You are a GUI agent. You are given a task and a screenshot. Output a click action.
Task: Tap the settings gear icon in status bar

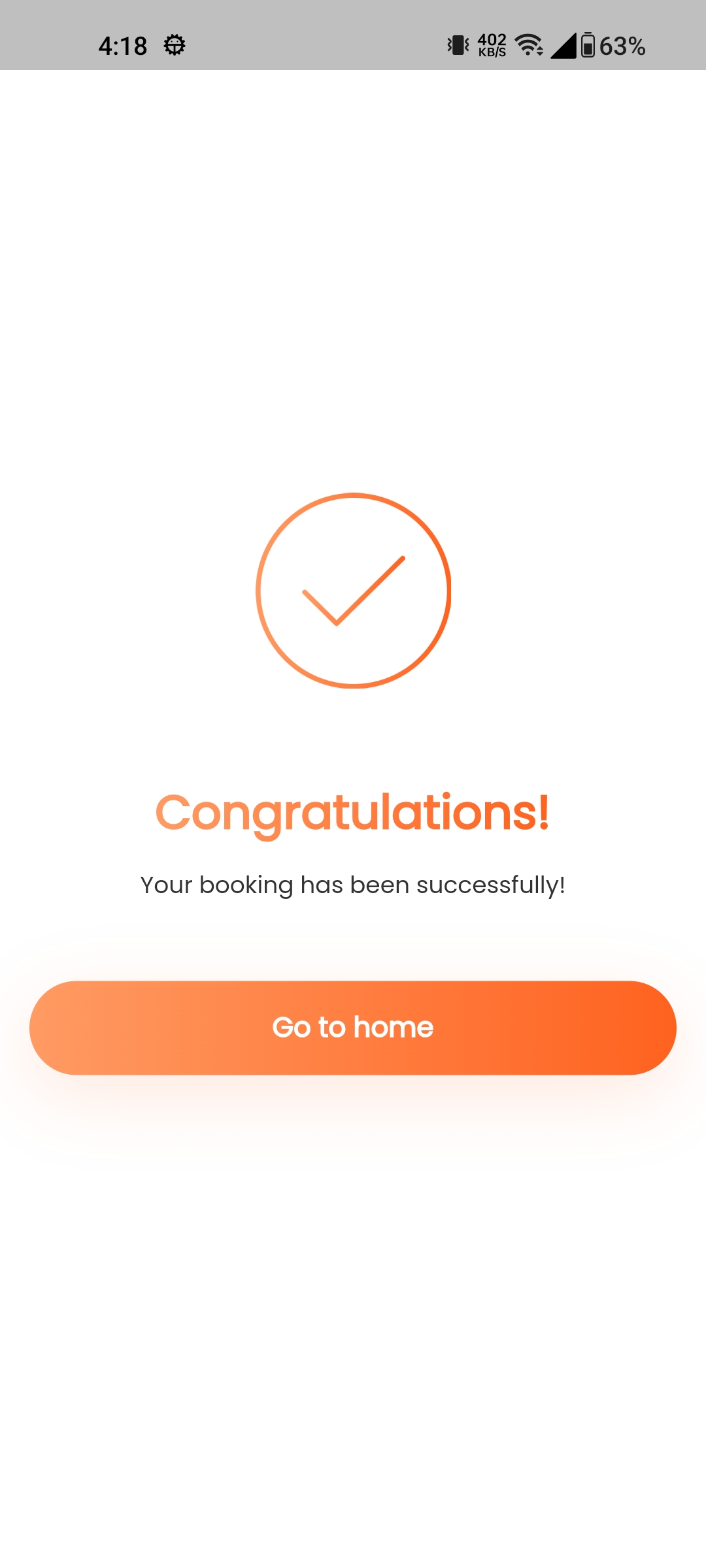pos(175,46)
